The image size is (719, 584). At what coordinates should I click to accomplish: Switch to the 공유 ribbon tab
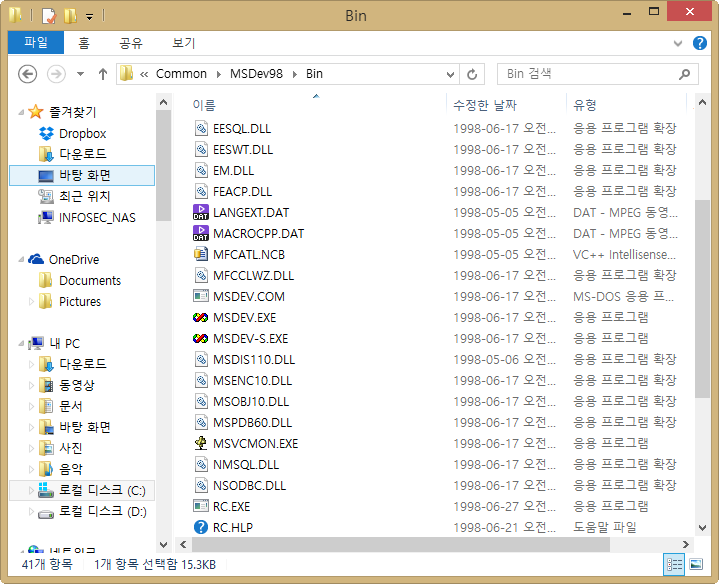pos(131,43)
